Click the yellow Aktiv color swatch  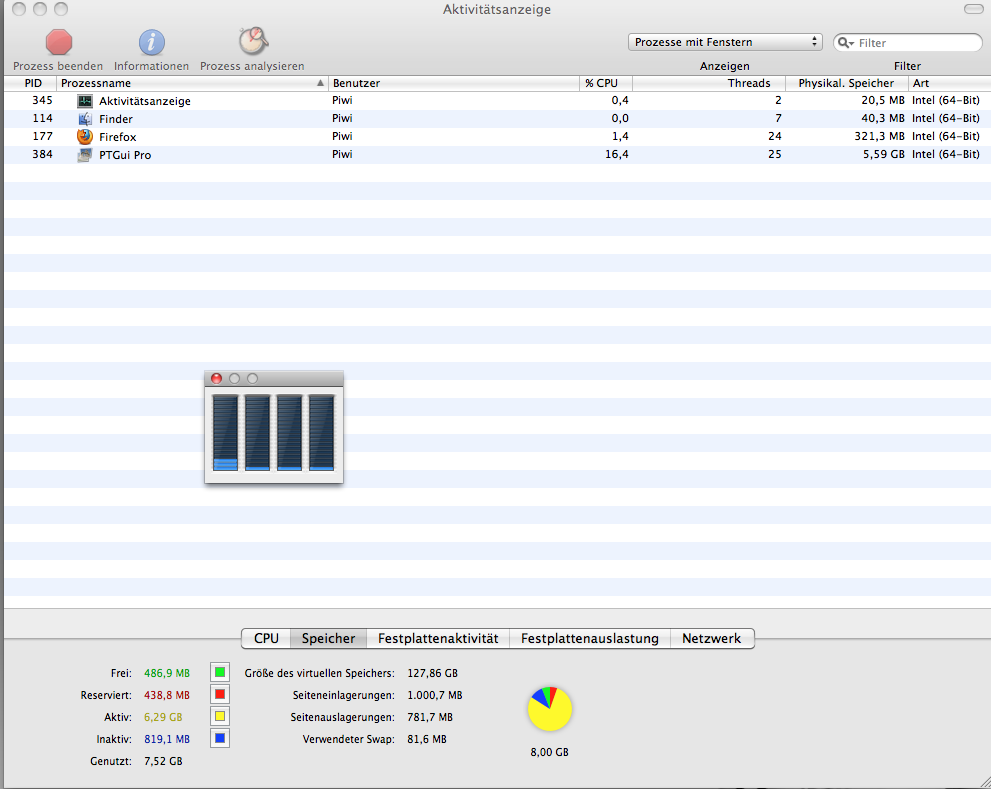click(x=220, y=716)
